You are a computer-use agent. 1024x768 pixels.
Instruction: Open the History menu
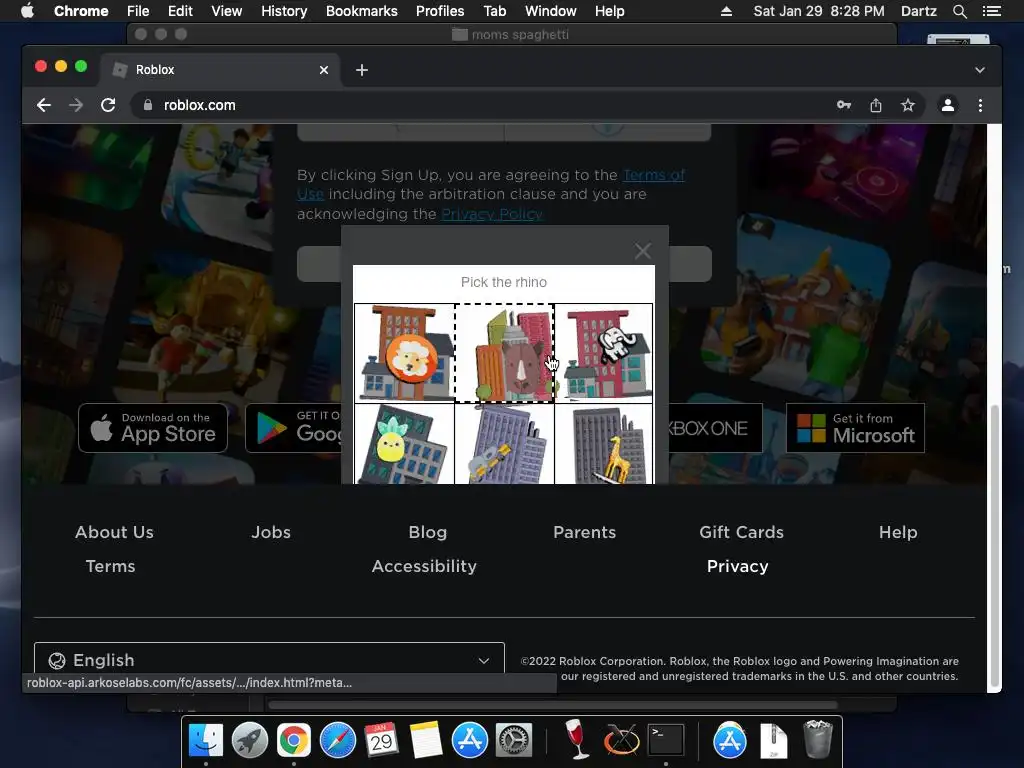[284, 11]
